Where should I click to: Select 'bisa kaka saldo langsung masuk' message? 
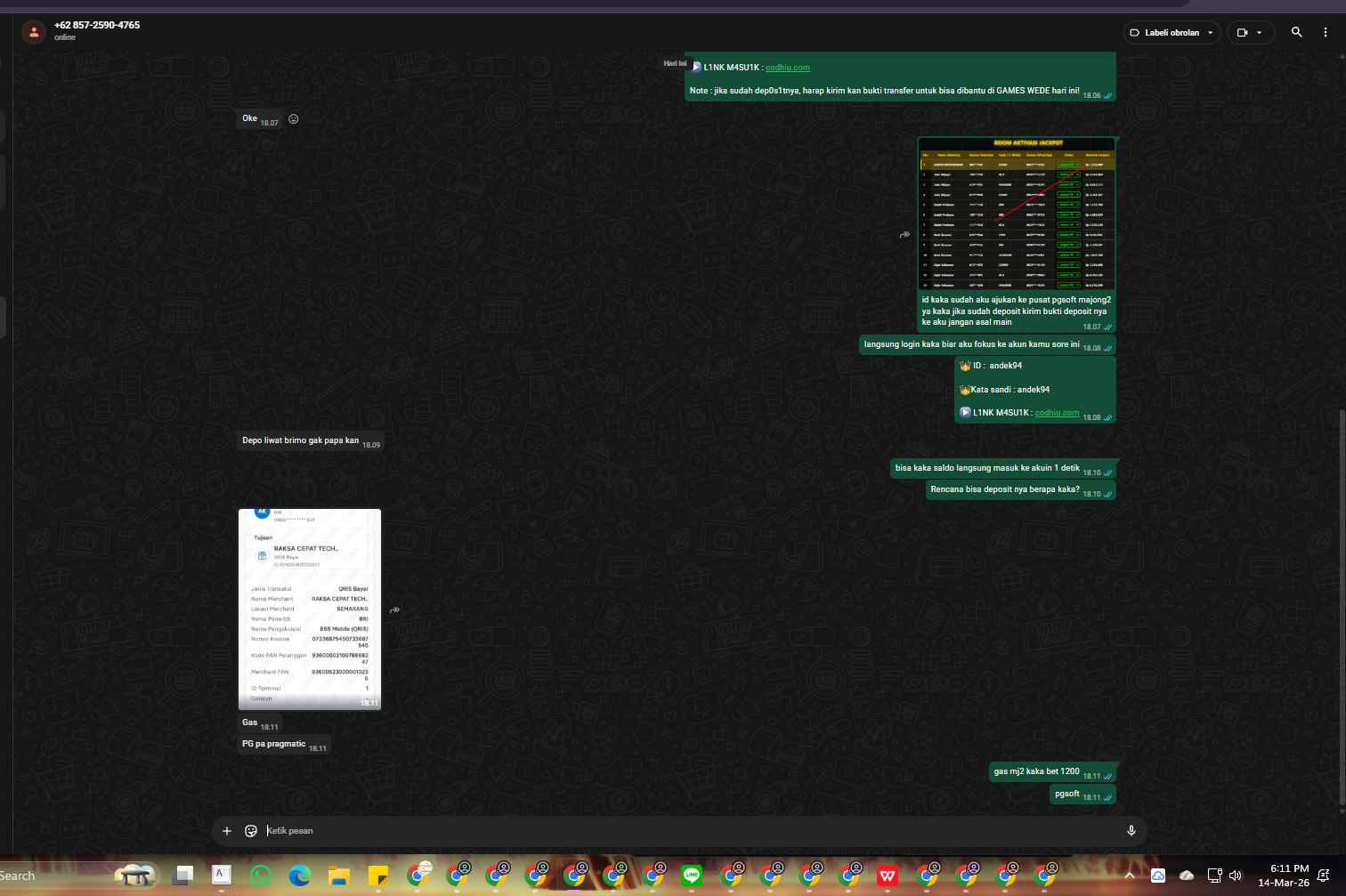tap(1002, 469)
